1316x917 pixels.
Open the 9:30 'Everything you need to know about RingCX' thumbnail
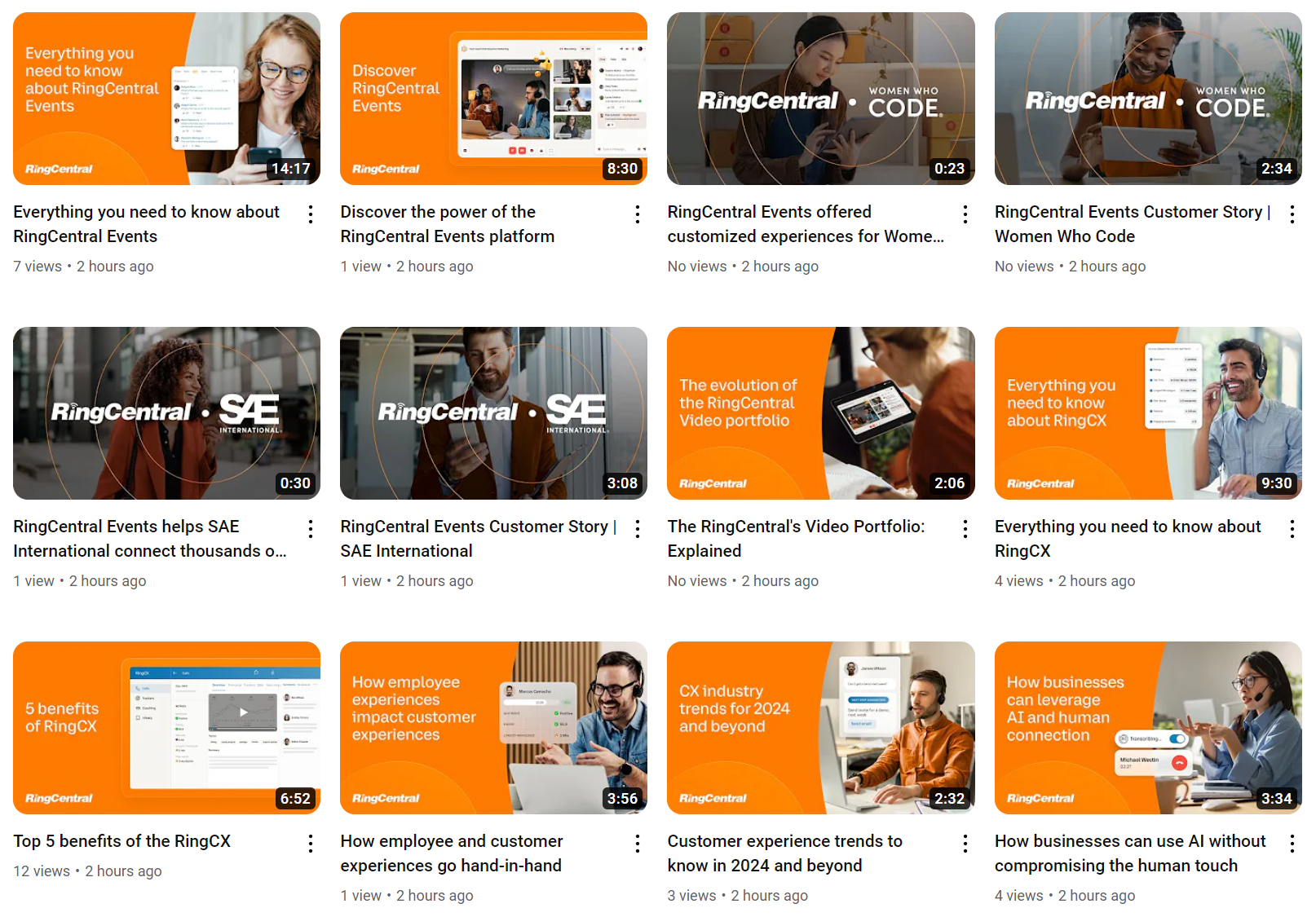[1148, 413]
